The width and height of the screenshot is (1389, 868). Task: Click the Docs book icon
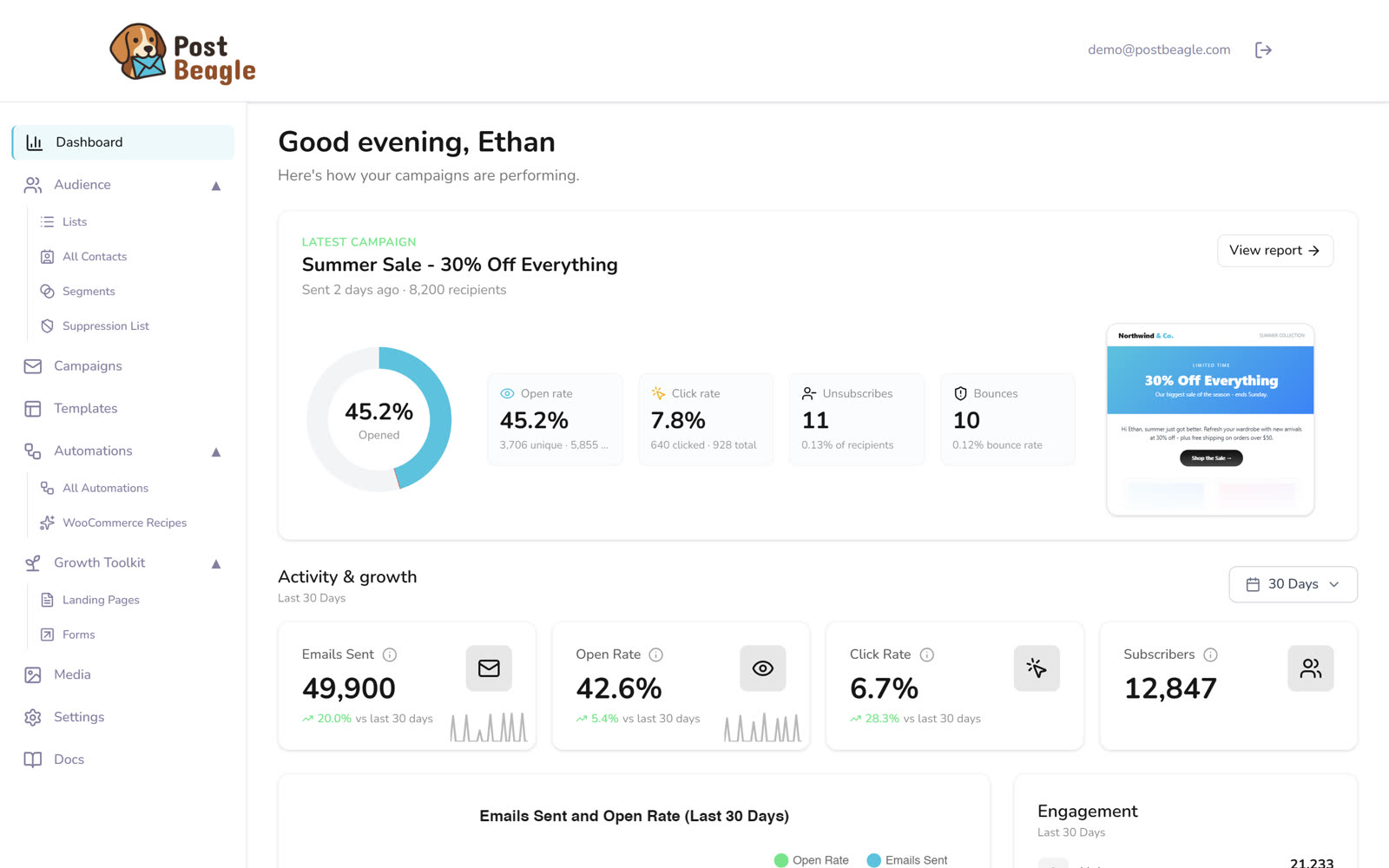pos(33,760)
